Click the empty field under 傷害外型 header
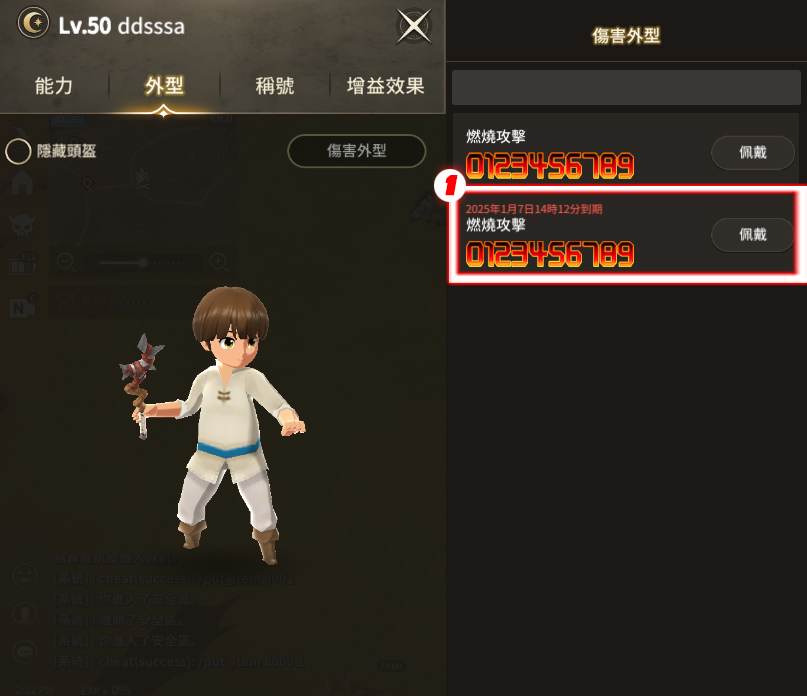The image size is (807, 696). coord(626,88)
